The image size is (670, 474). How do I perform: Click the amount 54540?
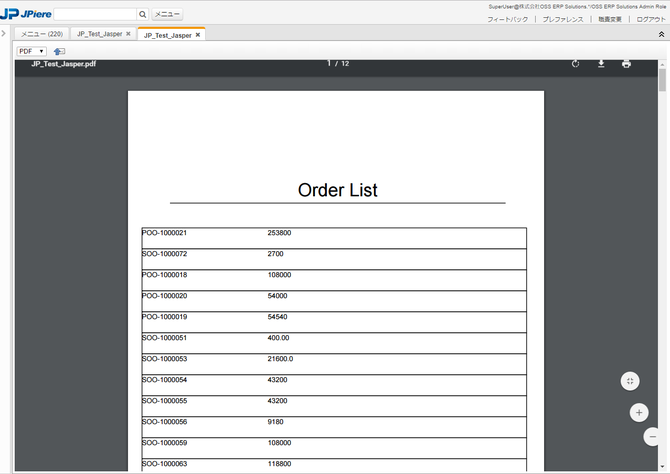click(x=277, y=317)
